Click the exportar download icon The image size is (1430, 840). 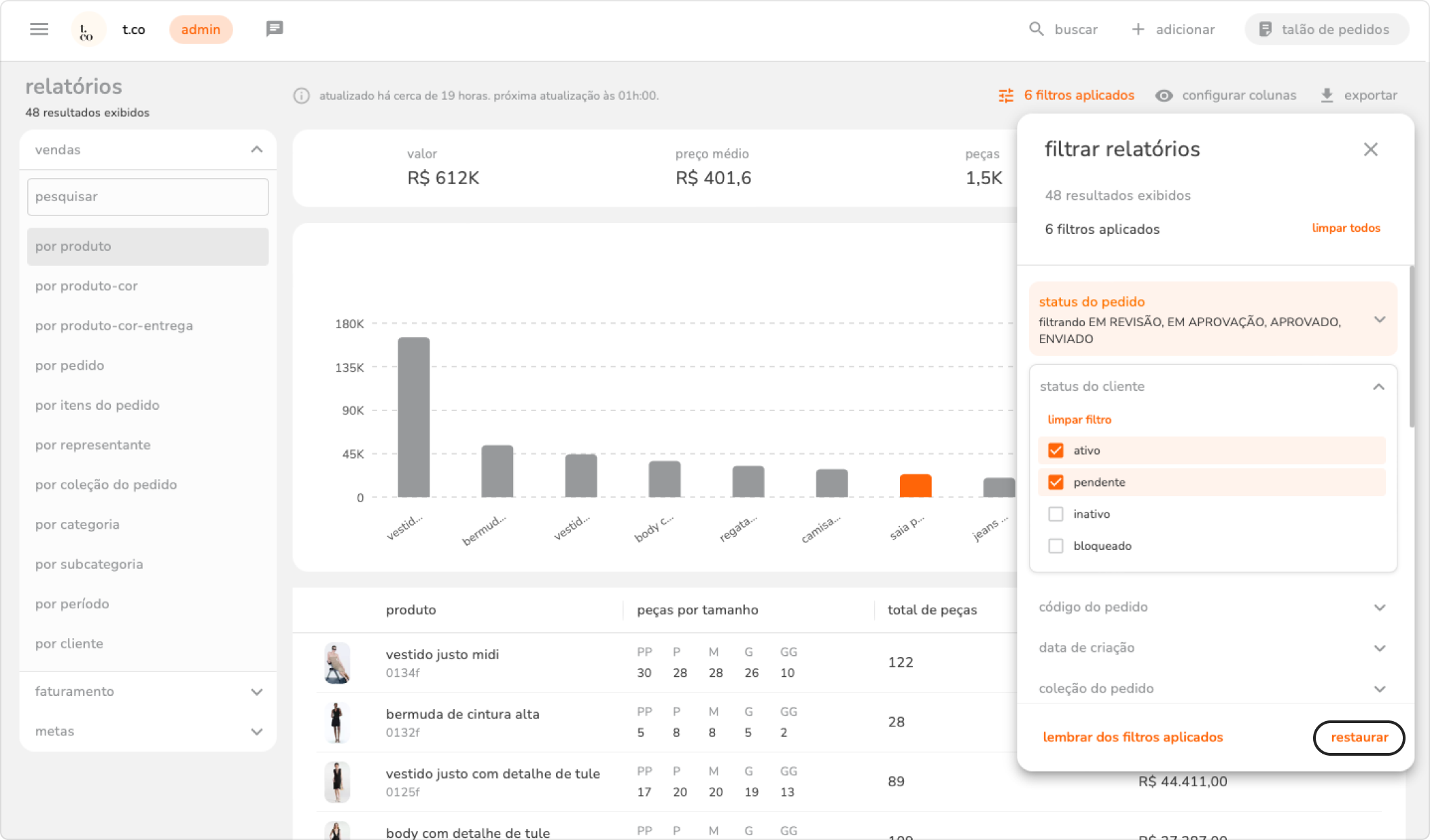(1327, 96)
